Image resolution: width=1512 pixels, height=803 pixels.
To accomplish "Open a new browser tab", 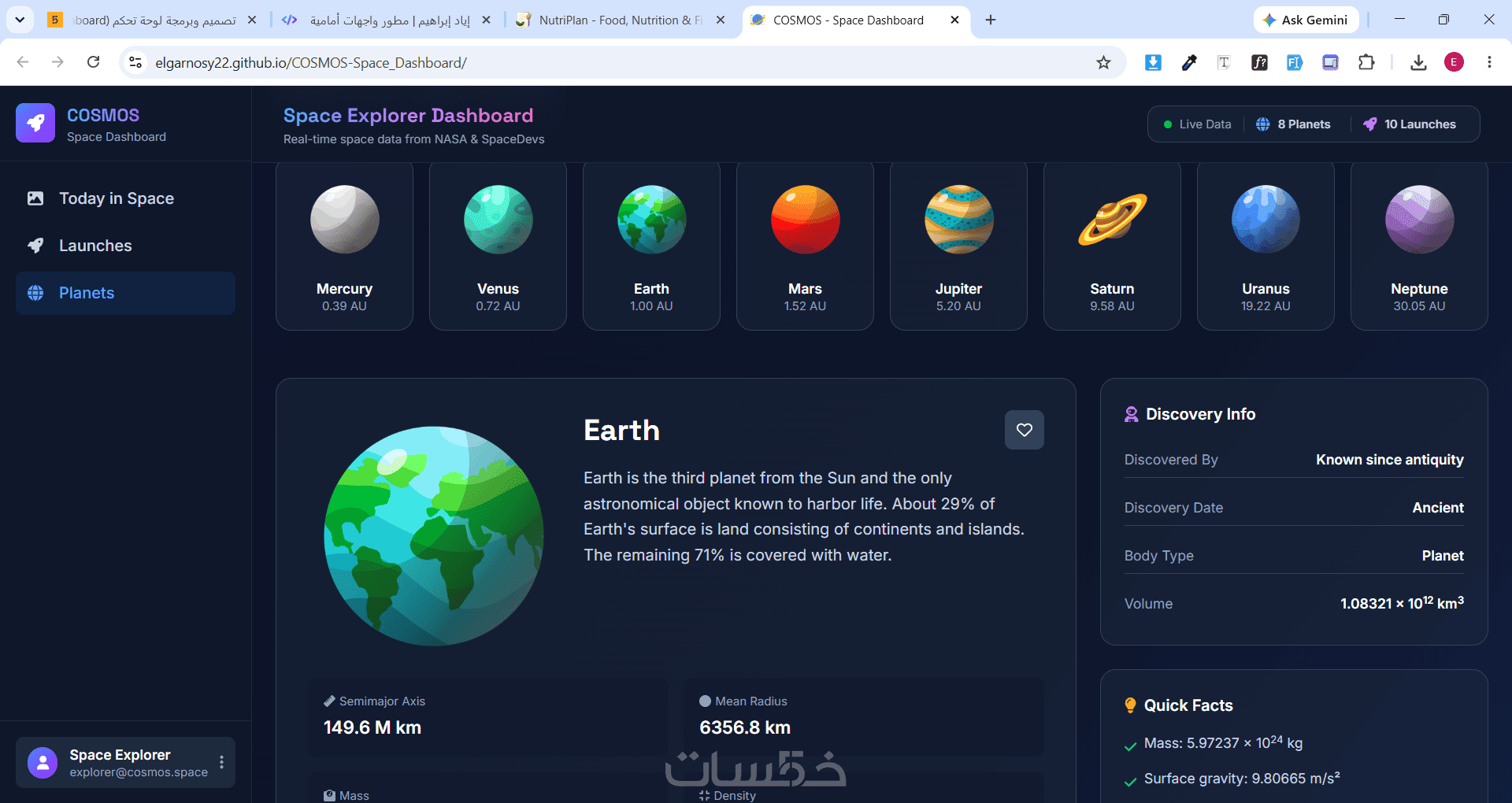I will tap(991, 20).
